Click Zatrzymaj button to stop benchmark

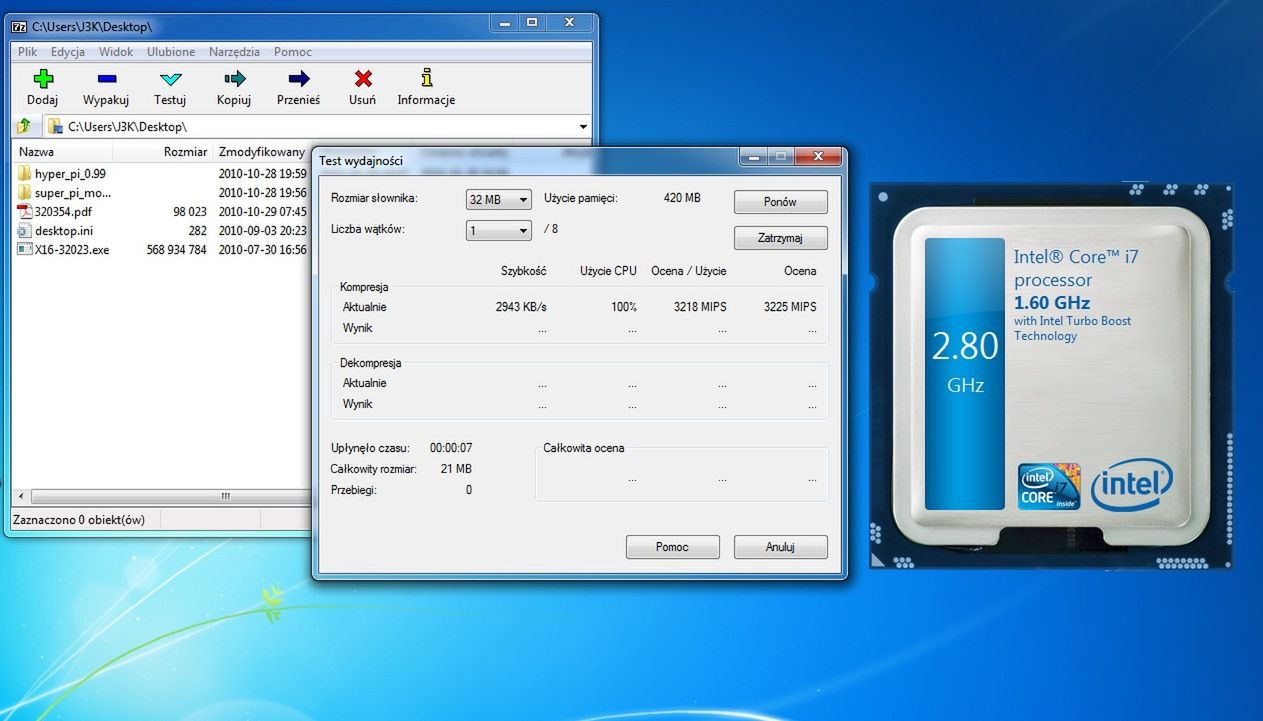[x=780, y=238]
